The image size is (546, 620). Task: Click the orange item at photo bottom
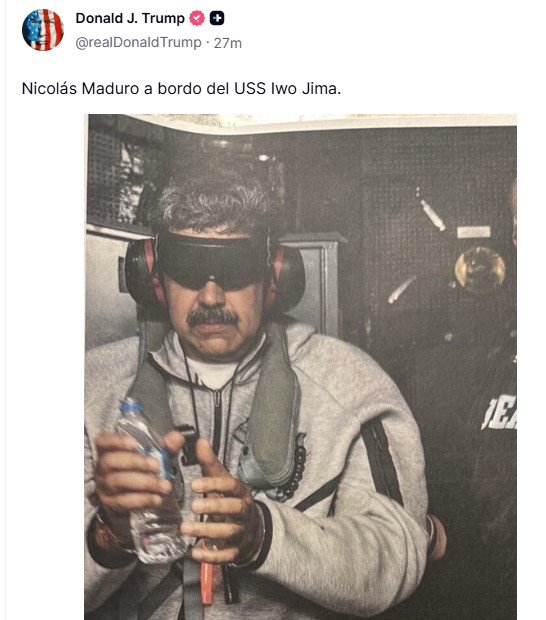pos(207,573)
